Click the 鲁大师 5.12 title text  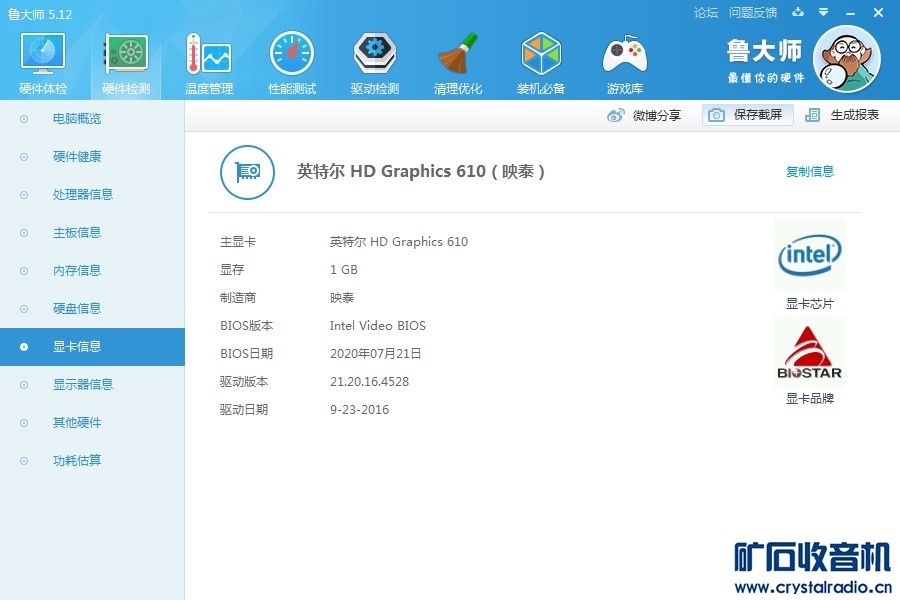point(40,14)
